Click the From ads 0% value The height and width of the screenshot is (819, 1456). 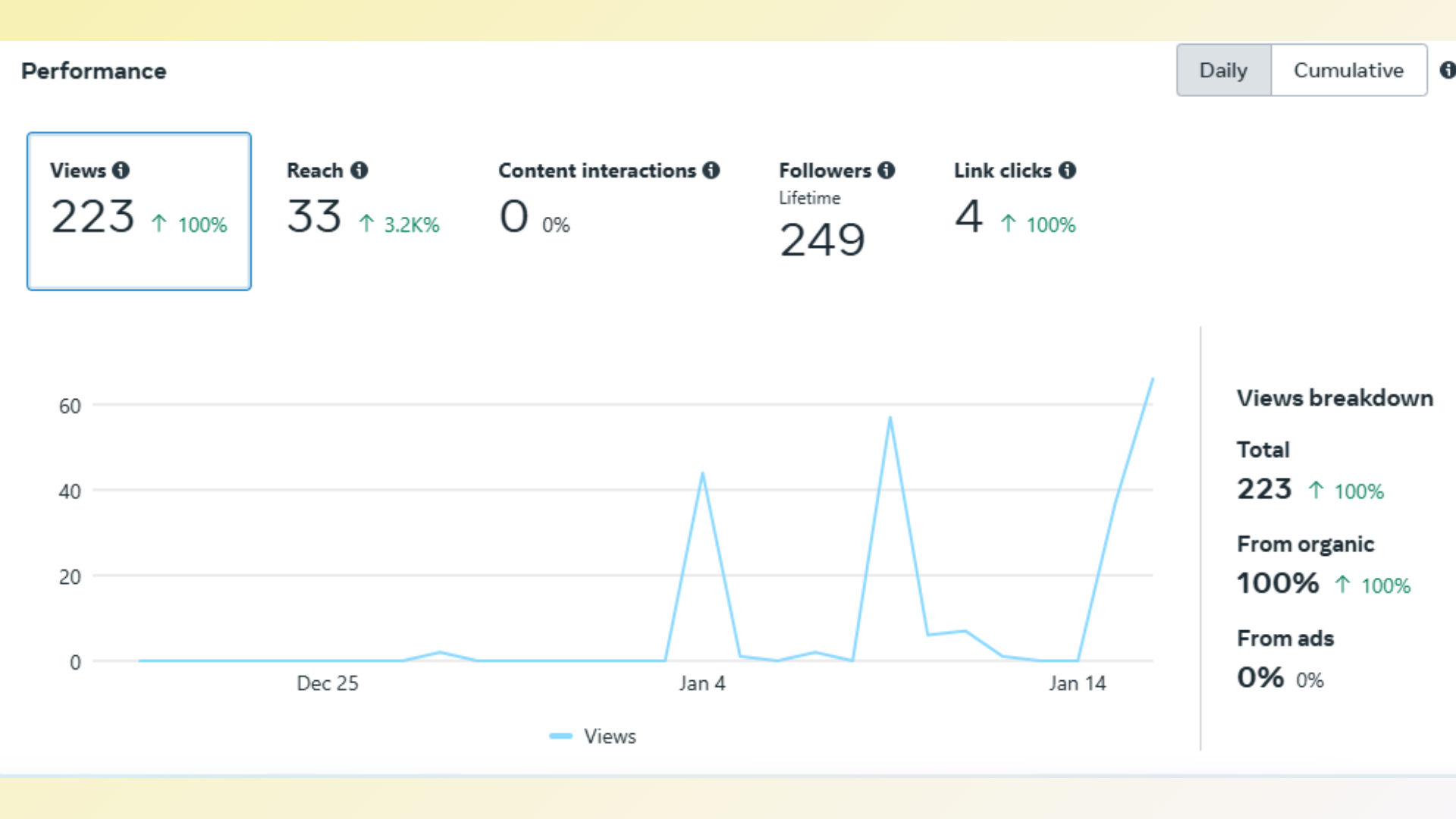1260,677
